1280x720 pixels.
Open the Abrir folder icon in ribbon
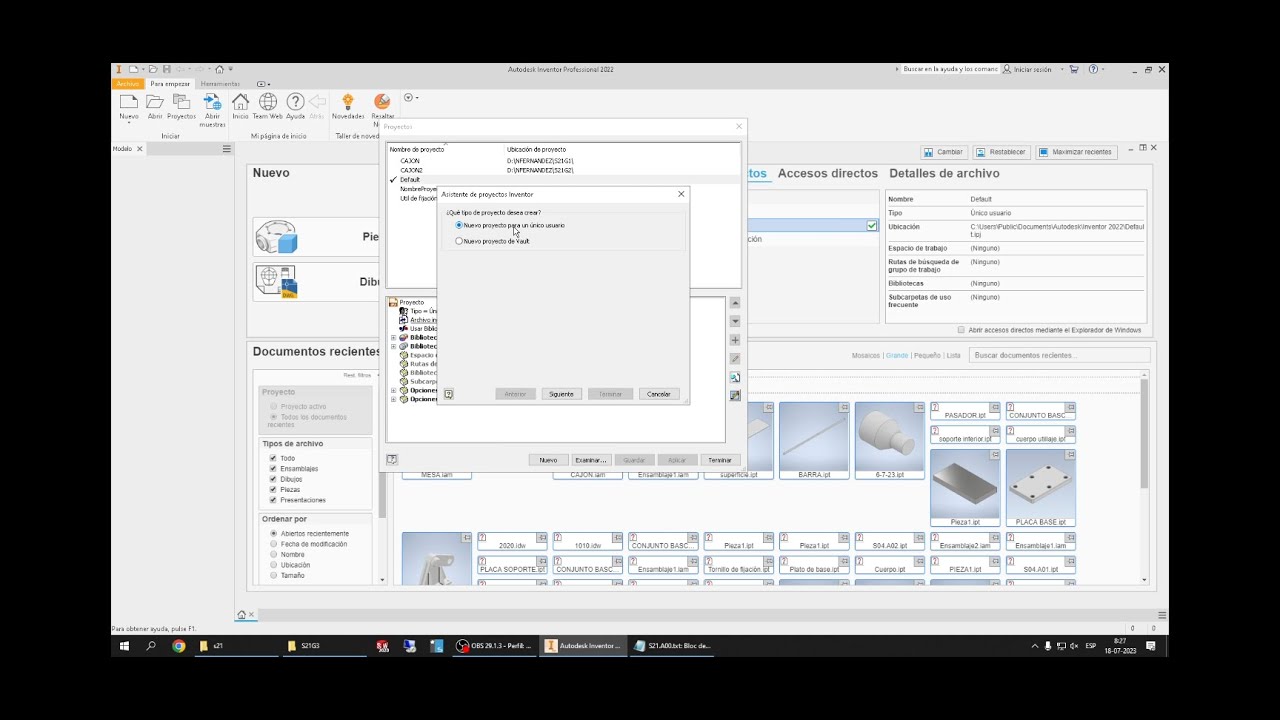(155, 102)
